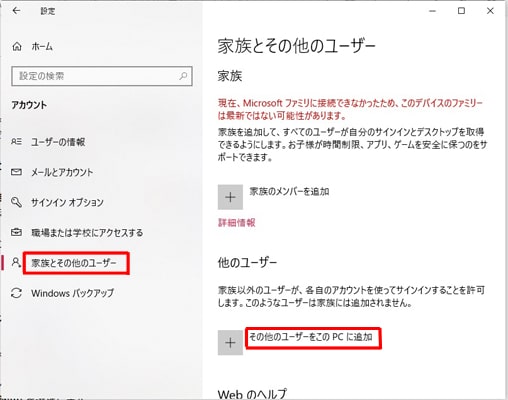Focus the 設定の検索 search field
The height and width of the screenshot is (400, 508).
tap(102, 76)
